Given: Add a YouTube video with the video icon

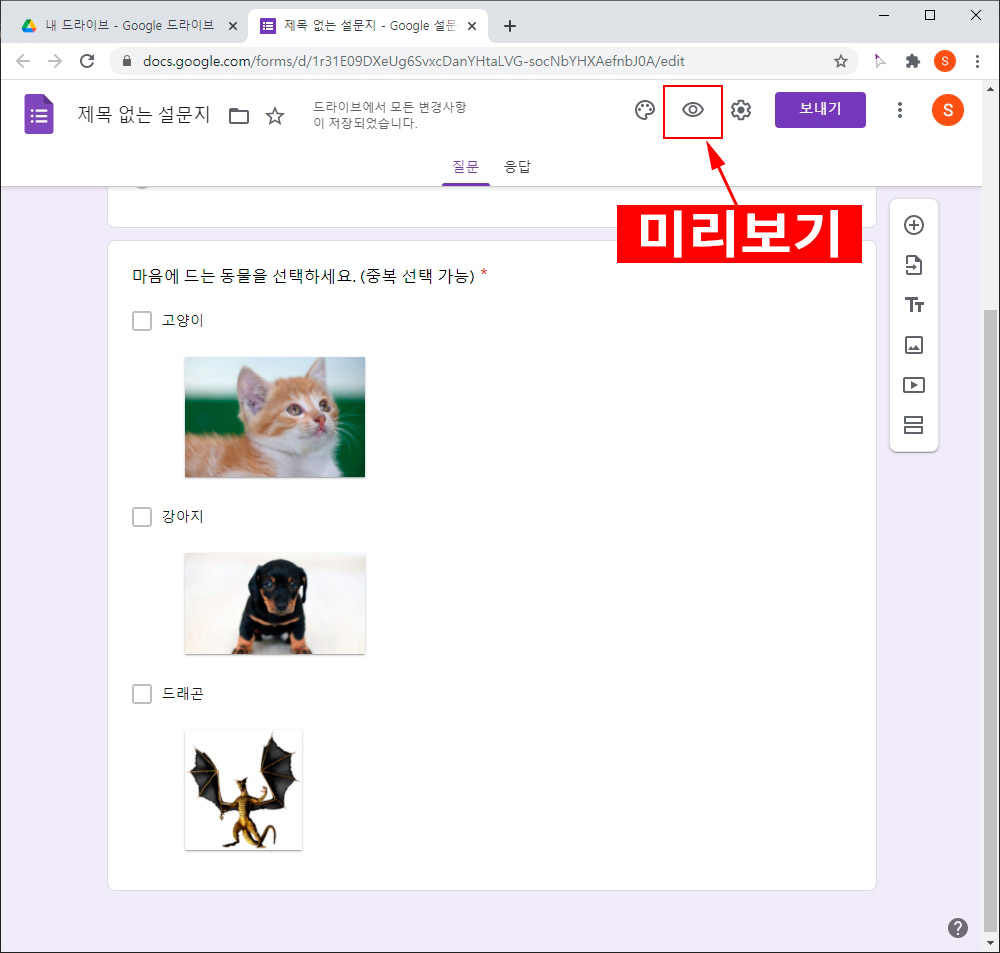Looking at the screenshot, I should 913,385.
